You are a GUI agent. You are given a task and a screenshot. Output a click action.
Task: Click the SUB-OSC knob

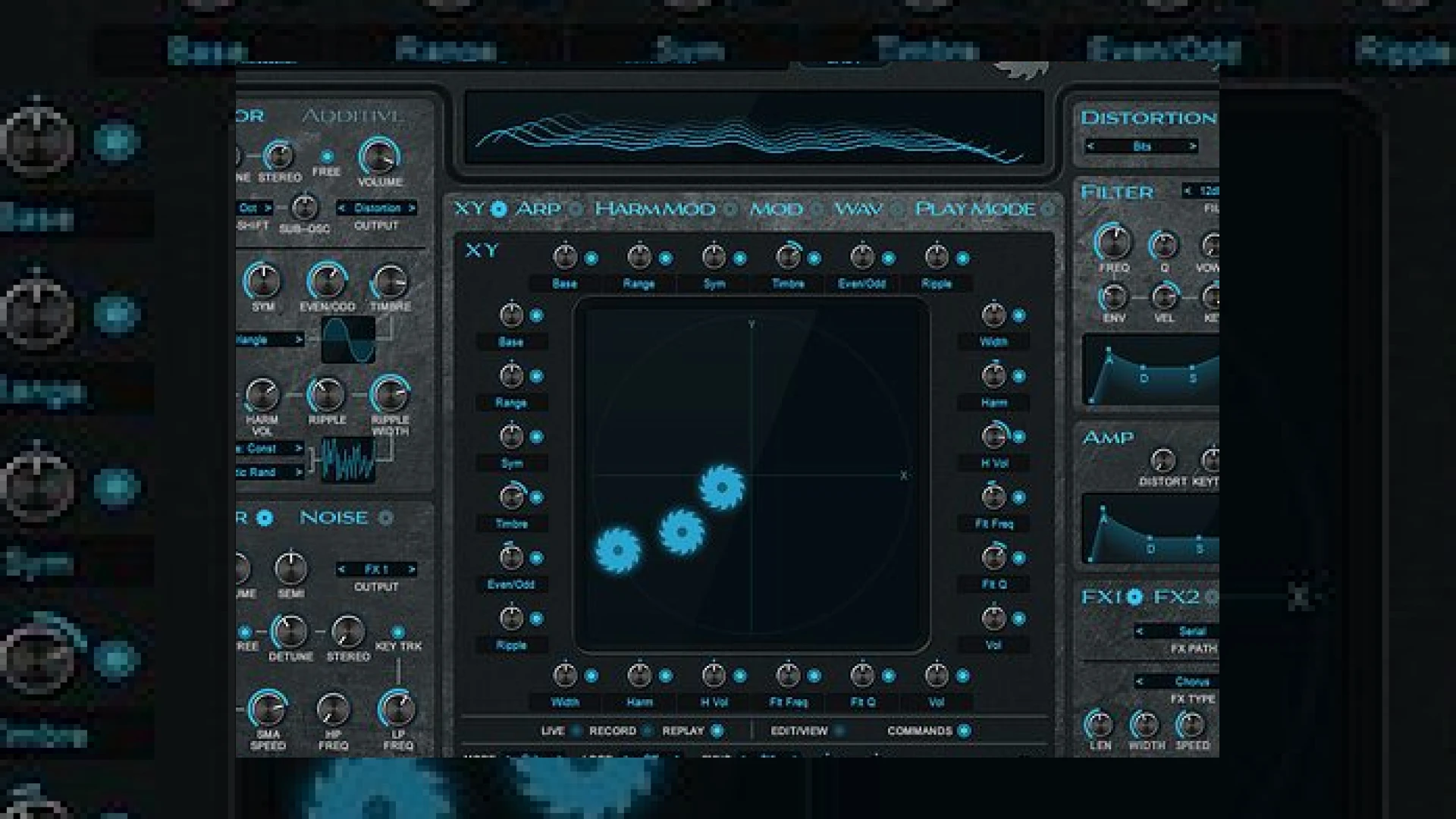[304, 206]
